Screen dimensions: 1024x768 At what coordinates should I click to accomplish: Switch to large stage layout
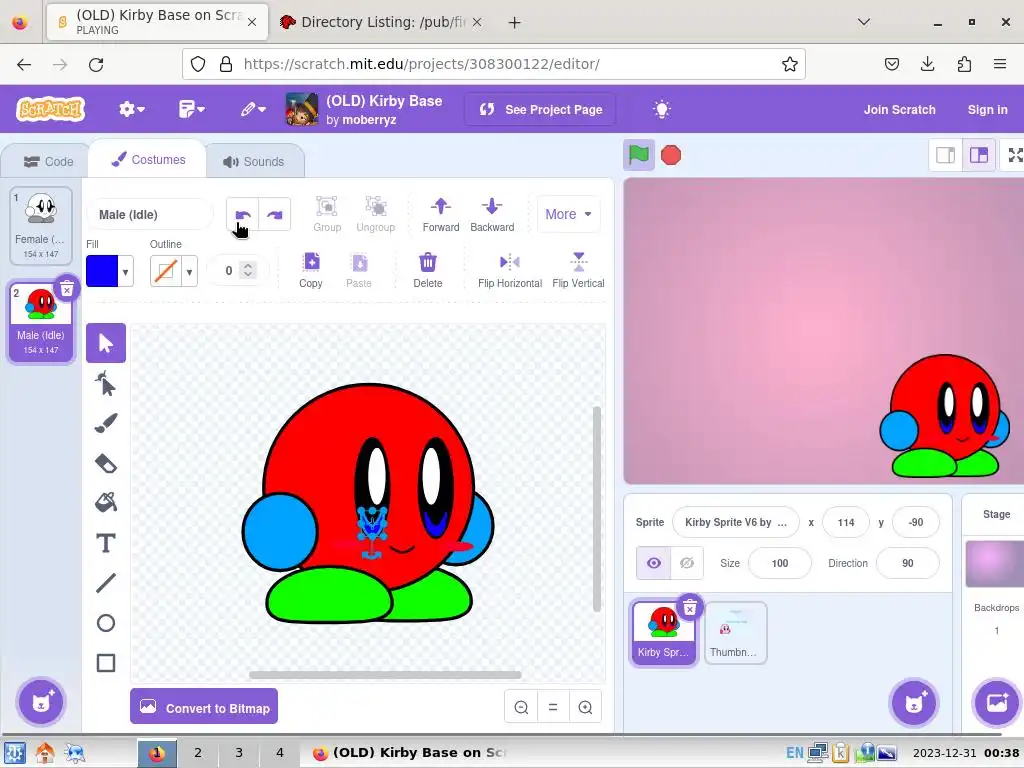coord(979,155)
